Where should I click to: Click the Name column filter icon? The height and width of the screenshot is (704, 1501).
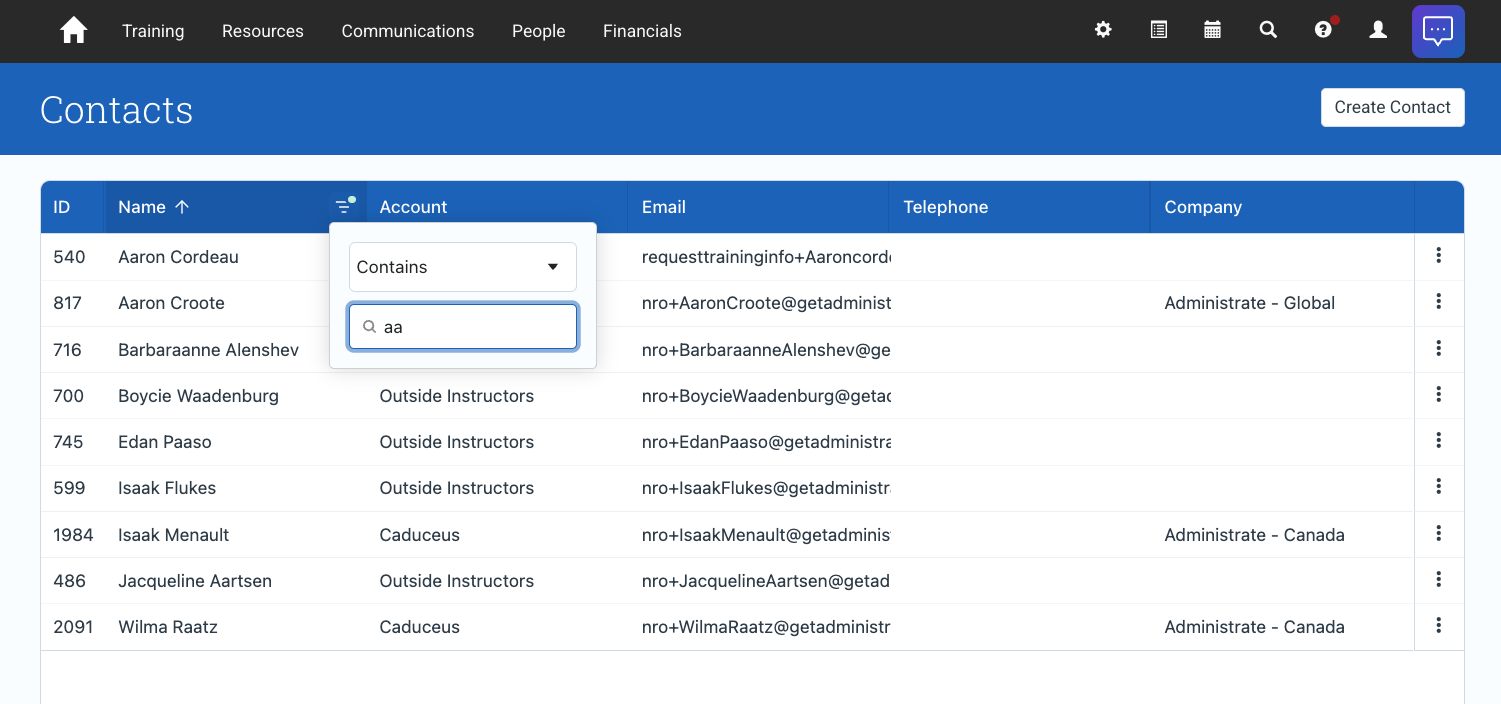[344, 206]
